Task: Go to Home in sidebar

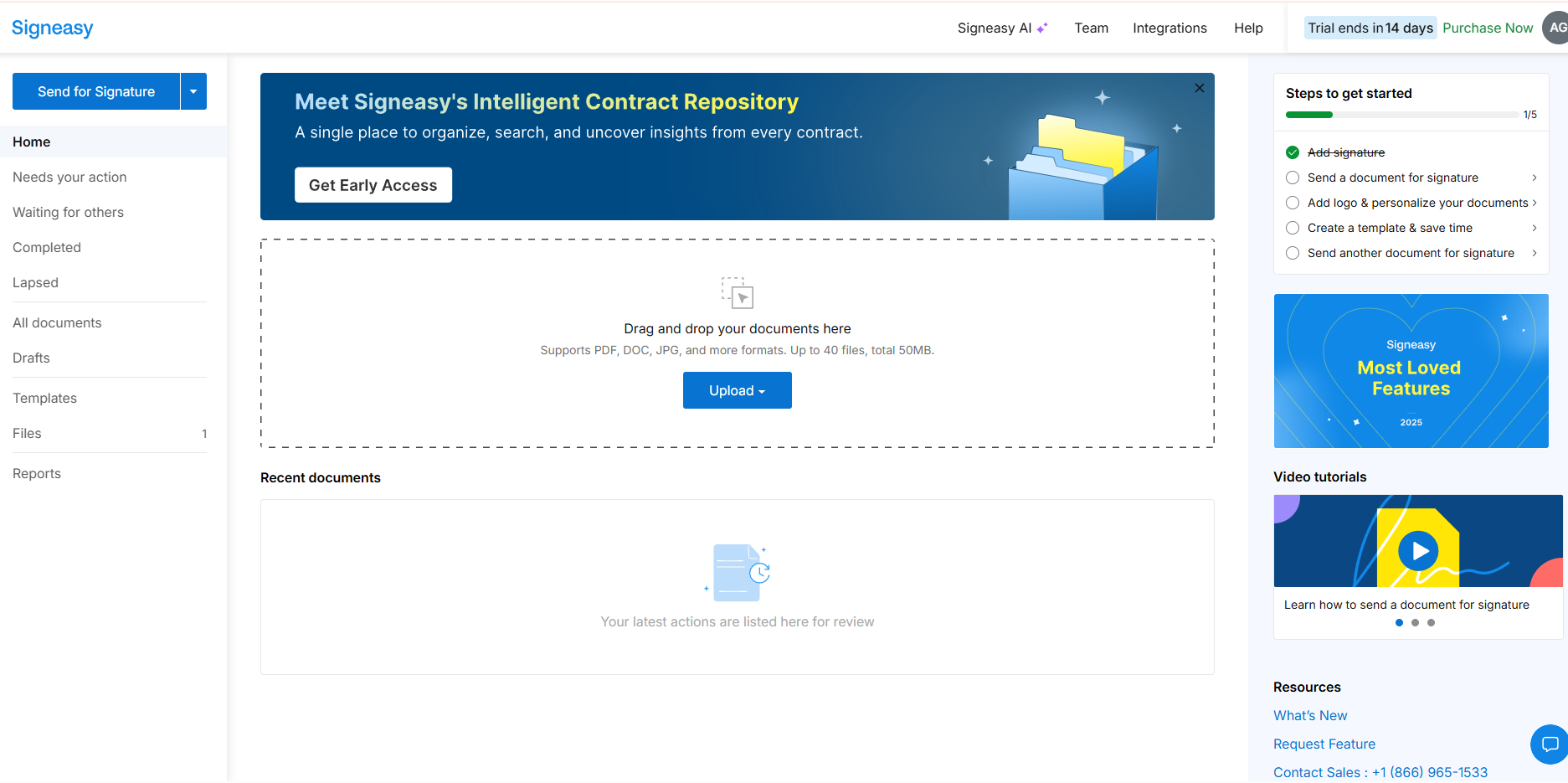Action: pyautogui.click(x=113, y=142)
